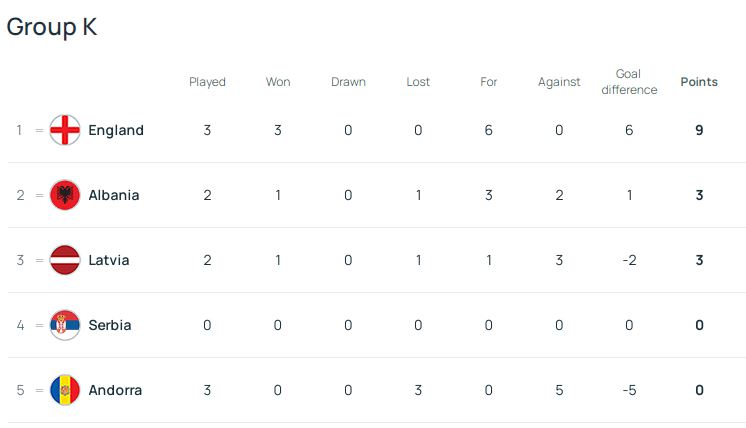Select the Latvia team name
The width and height of the screenshot is (746, 428).
click(109, 260)
